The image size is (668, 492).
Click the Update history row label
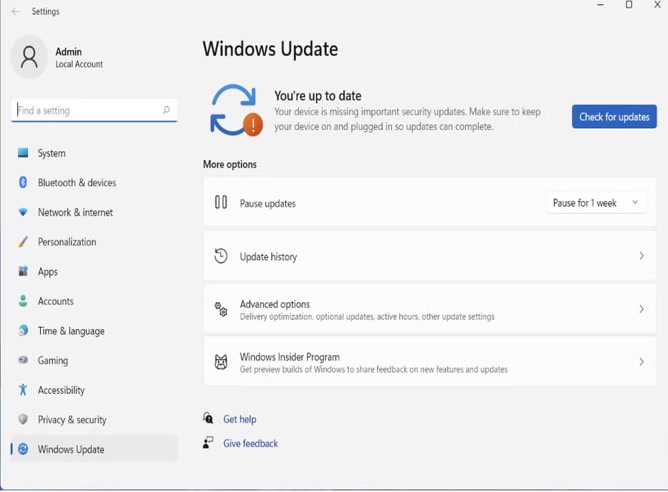pos(268,256)
